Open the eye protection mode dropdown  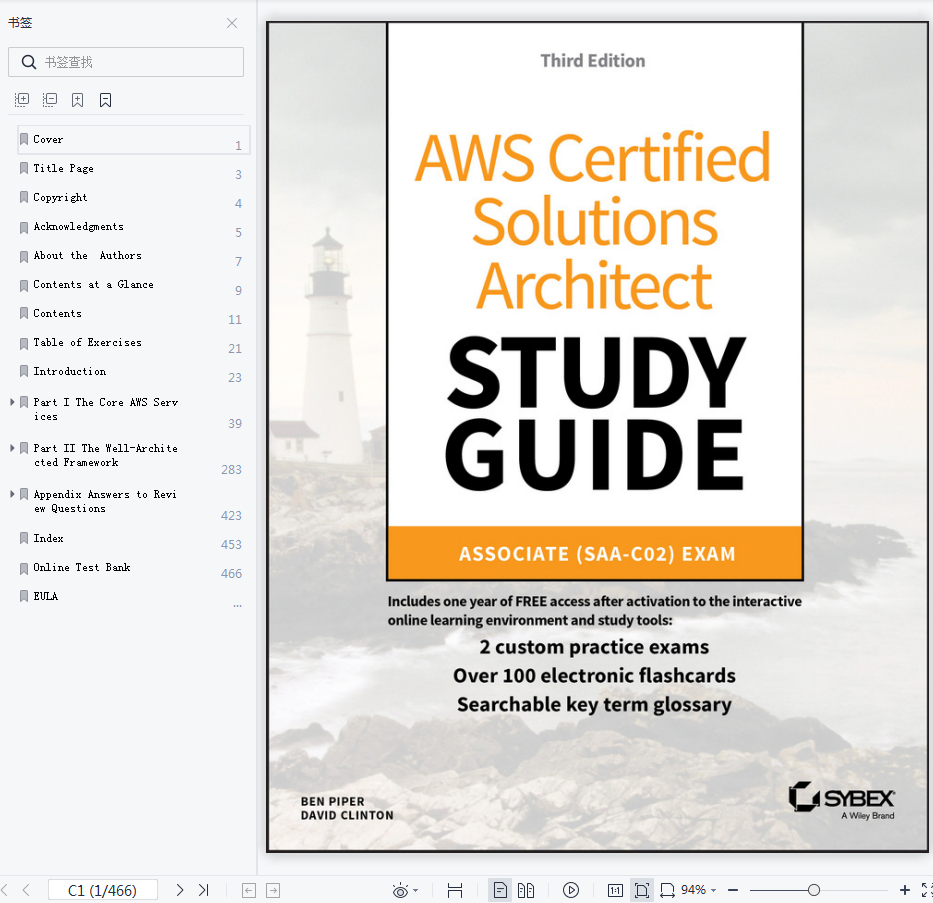click(415, 891)
